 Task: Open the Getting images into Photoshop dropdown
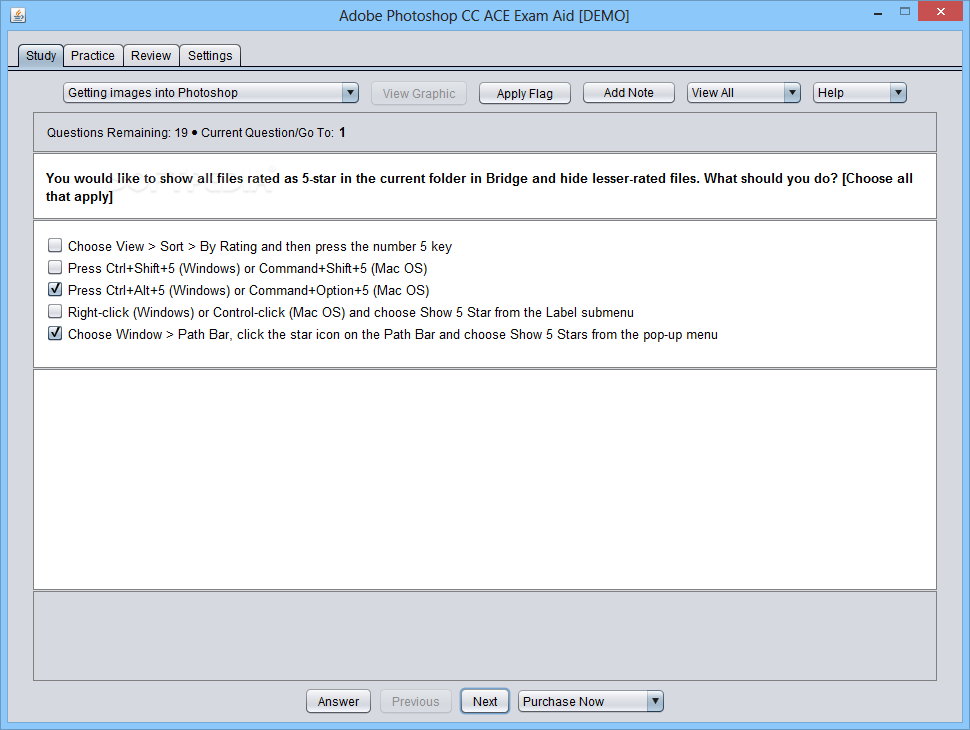pyautogui.click(x=210, y=93)
